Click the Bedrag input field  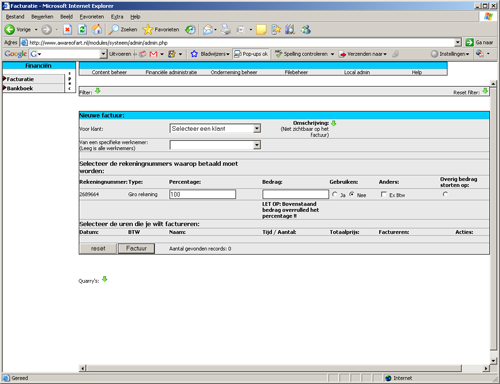pyautogui.click(x=295, y=194)
